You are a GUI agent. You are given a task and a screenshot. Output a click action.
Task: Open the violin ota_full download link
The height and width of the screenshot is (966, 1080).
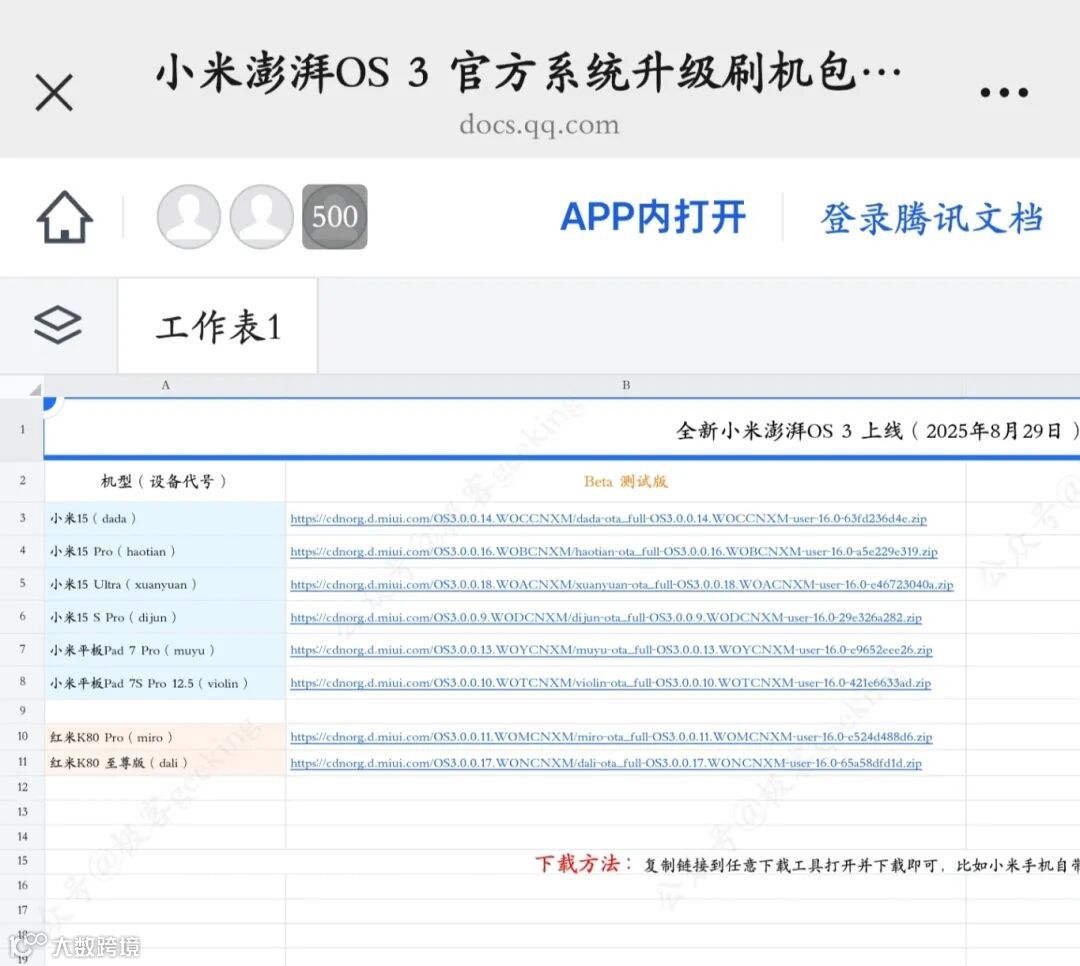click(x=610, y=683)
